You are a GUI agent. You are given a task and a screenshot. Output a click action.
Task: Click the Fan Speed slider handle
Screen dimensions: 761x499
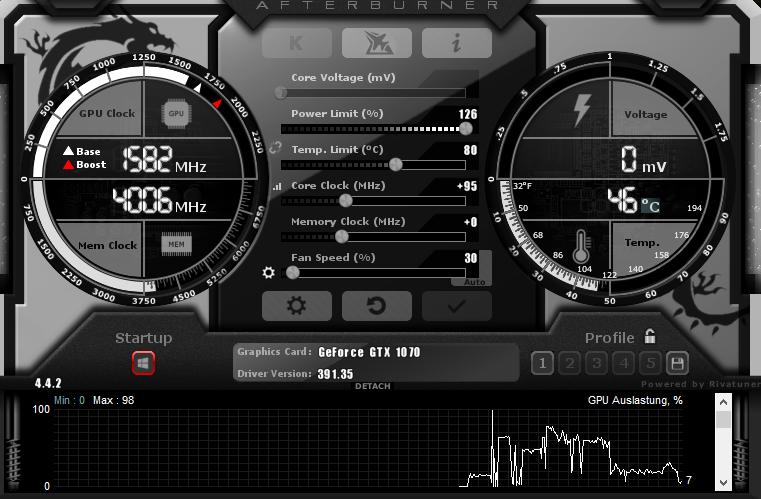click(x=293, y=272)
